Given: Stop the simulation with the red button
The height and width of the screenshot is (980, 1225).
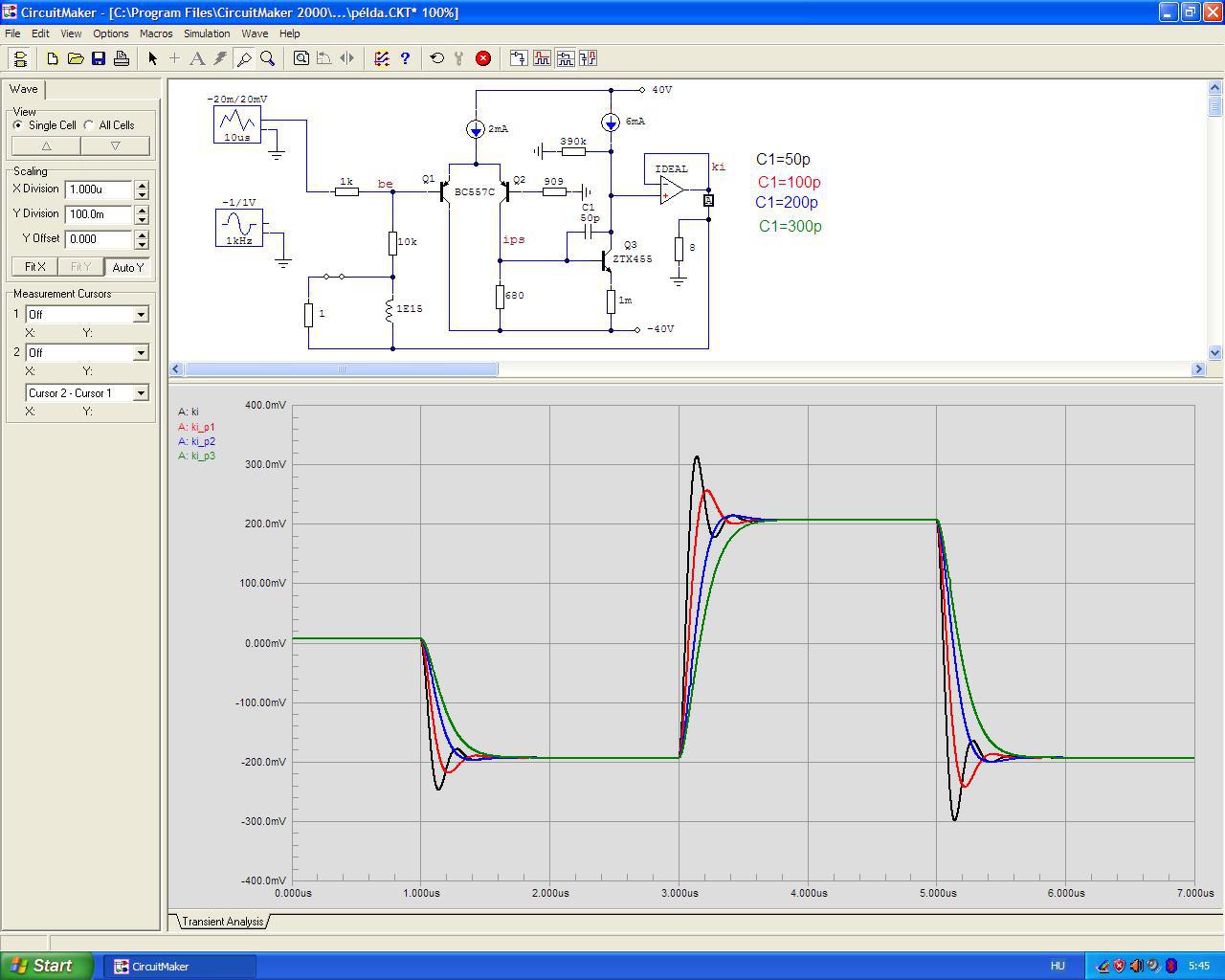Looking at the screenshot, I should click(483, 58).
